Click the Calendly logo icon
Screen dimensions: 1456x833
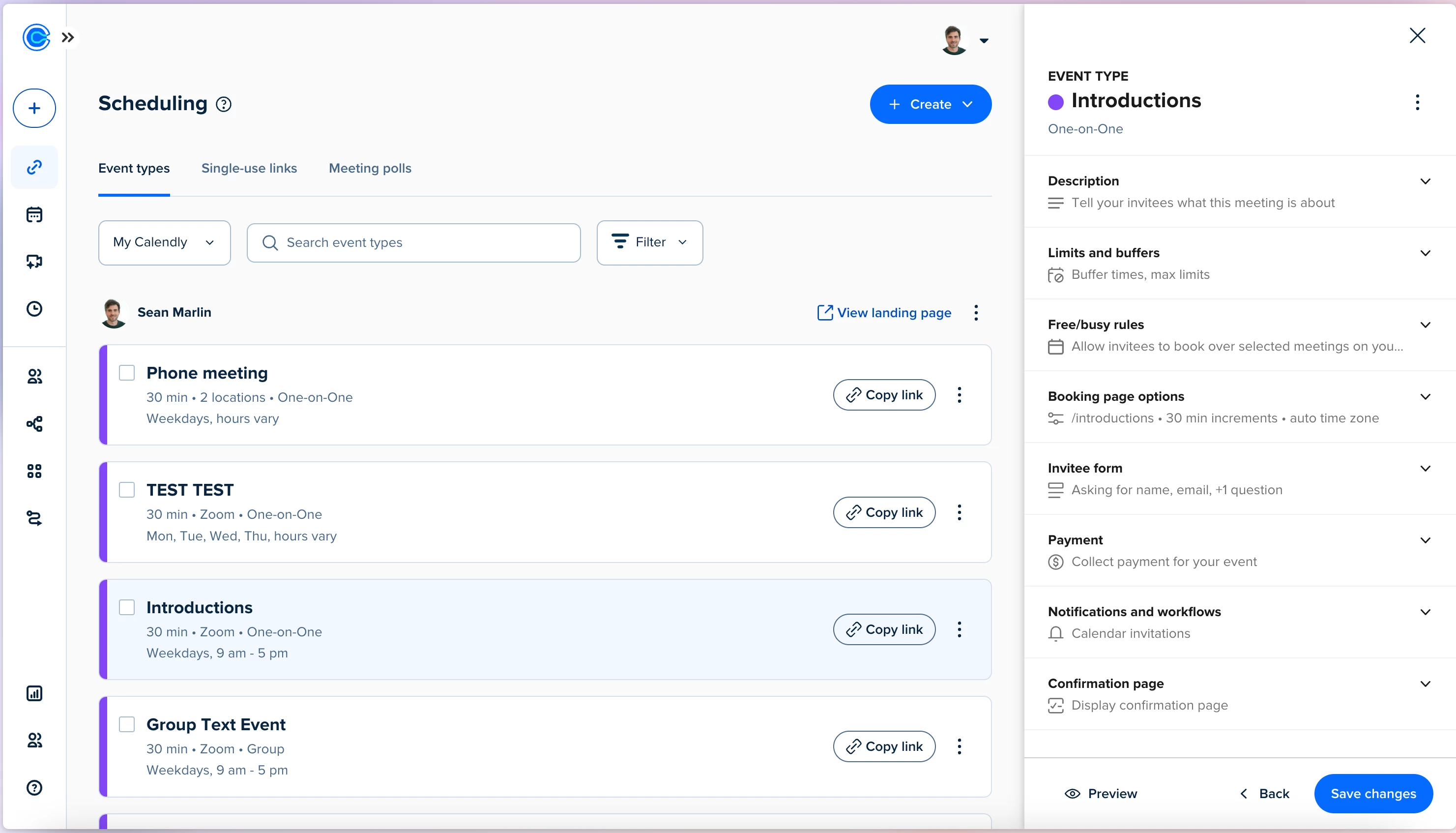click(x=36, y=38)
